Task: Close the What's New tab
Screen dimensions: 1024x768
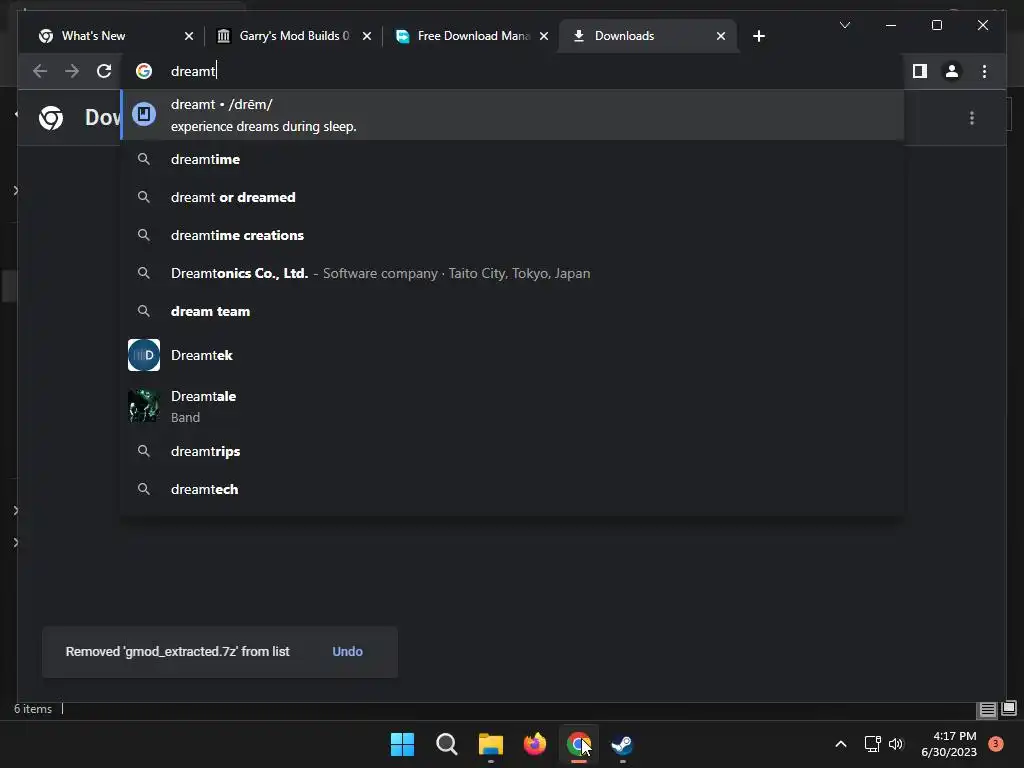Action: [x=189, y=36]
